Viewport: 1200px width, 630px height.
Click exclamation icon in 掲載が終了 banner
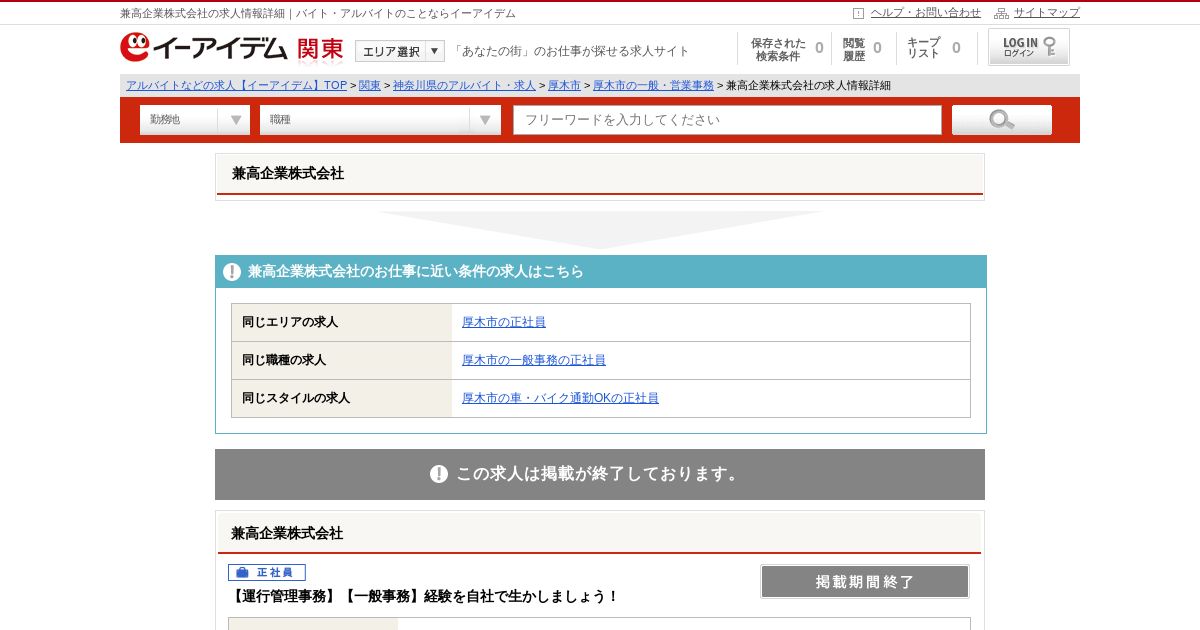[x=439, y=474]
